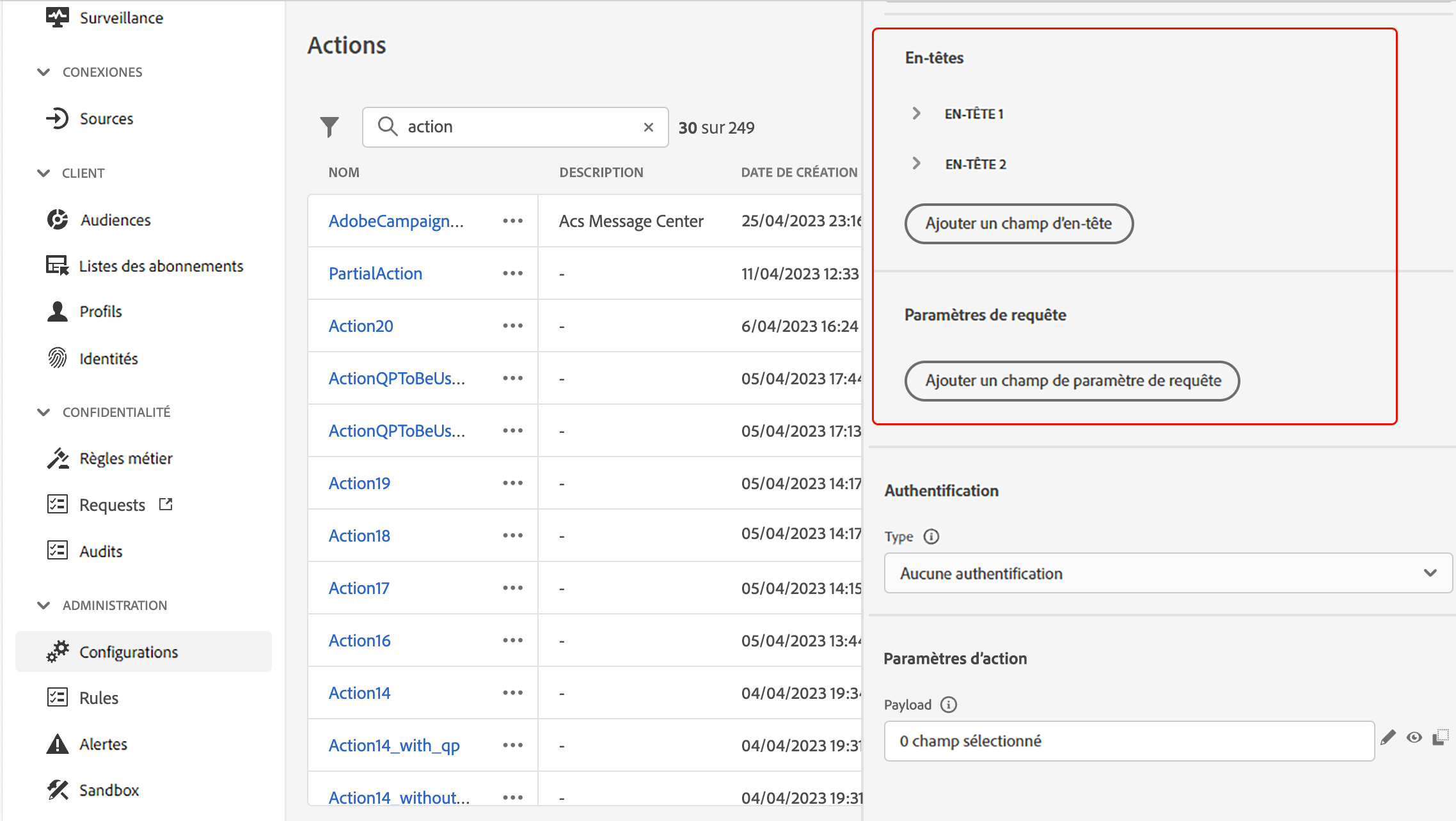Click info icon next to Payload label
The width and height of the screenshot is (1456, 821).
(x=949, y=705)
